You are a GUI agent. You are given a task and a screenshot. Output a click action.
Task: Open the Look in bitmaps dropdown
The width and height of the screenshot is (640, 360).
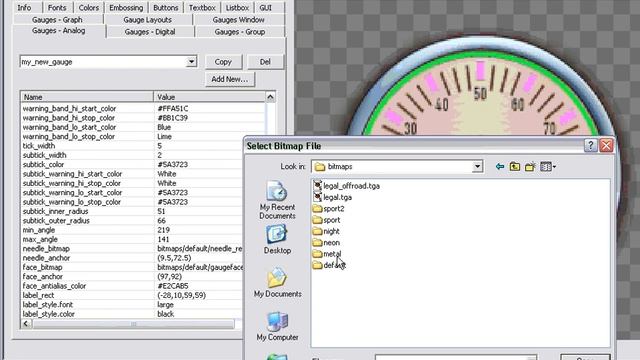477,167
